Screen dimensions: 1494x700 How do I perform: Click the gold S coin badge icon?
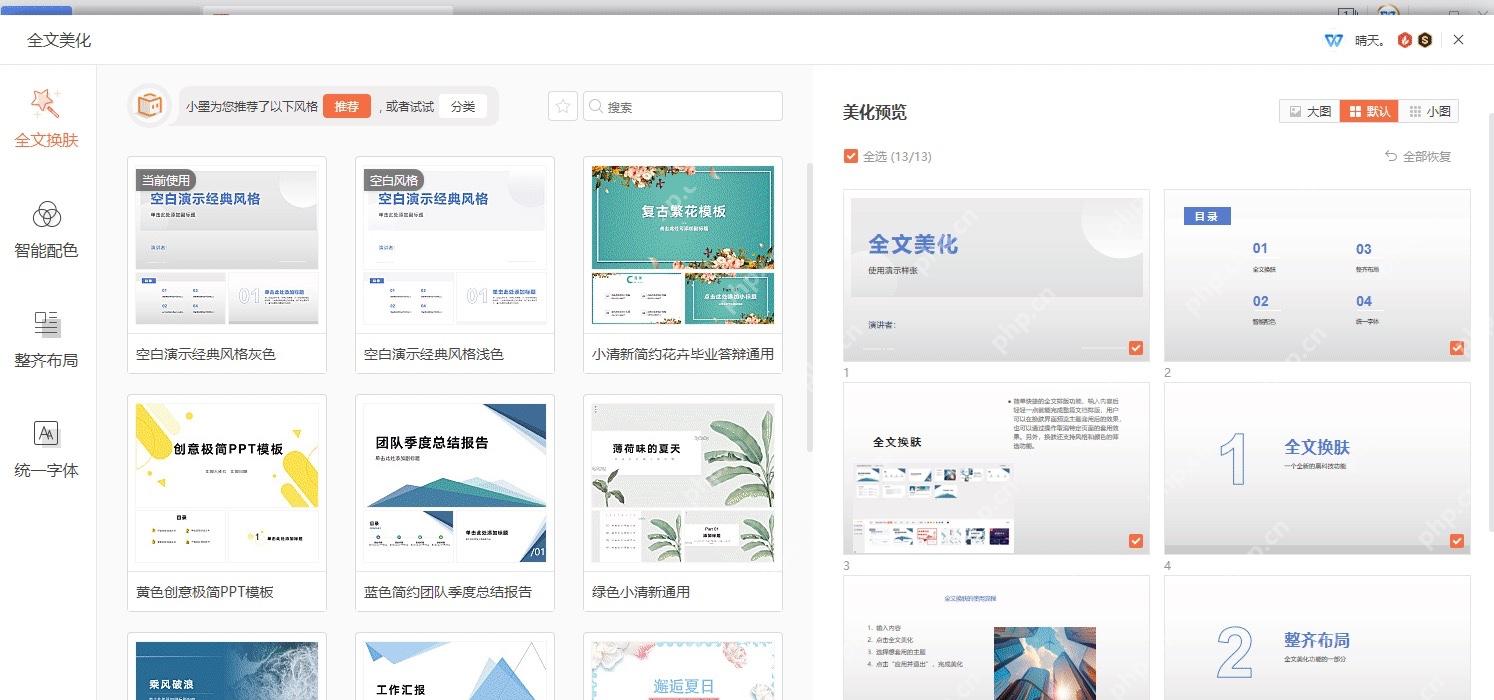pyautogui.click(x=1424, y=40)
